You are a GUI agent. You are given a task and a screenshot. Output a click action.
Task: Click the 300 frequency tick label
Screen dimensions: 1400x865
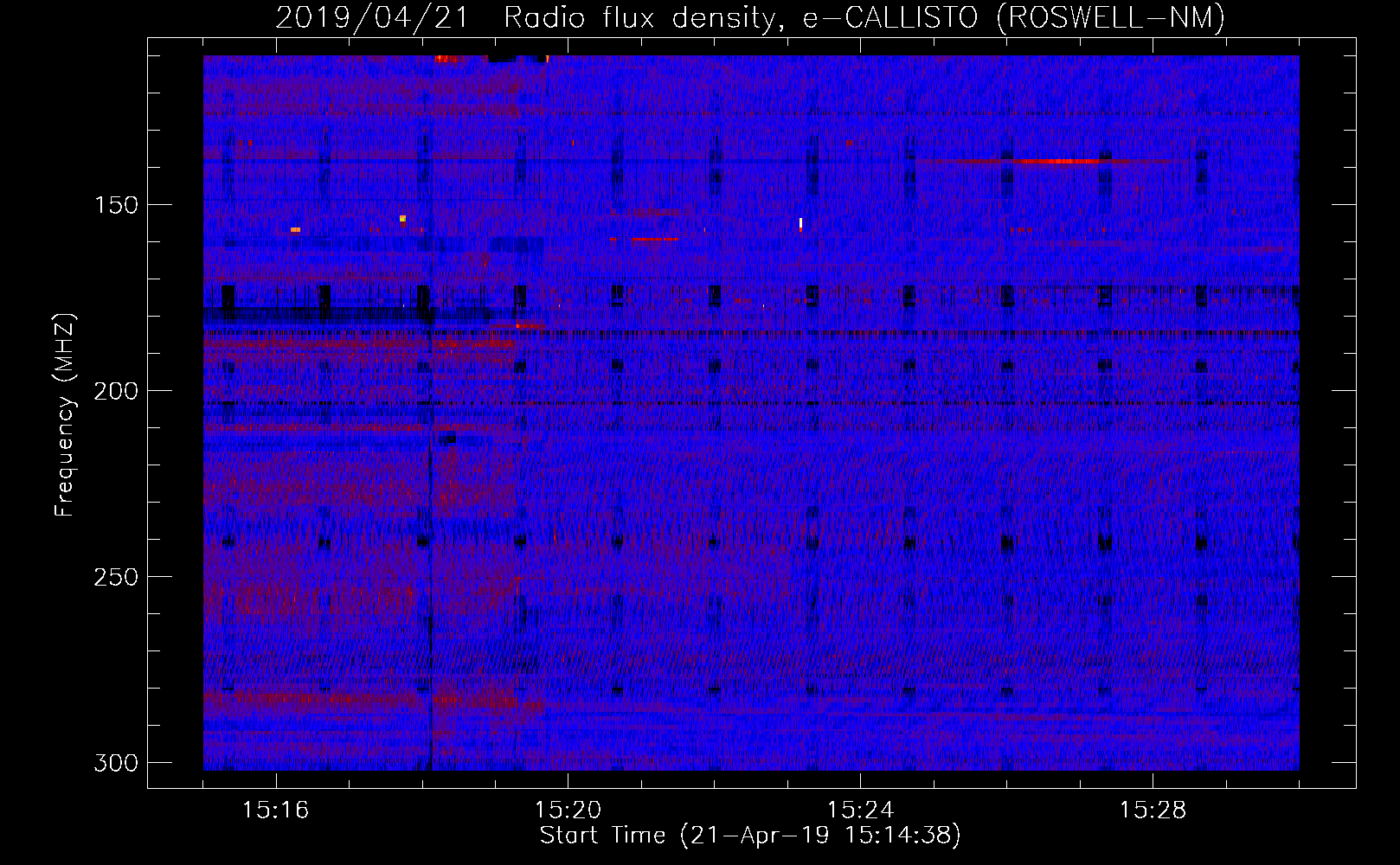(116, 763)
